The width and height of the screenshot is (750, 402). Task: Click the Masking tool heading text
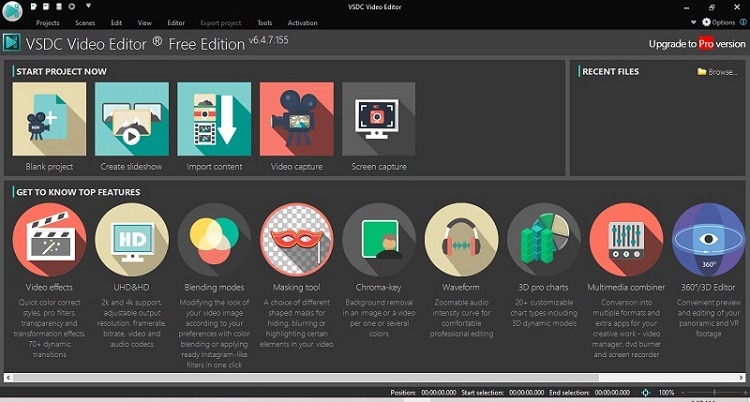[x=297, y=288]
